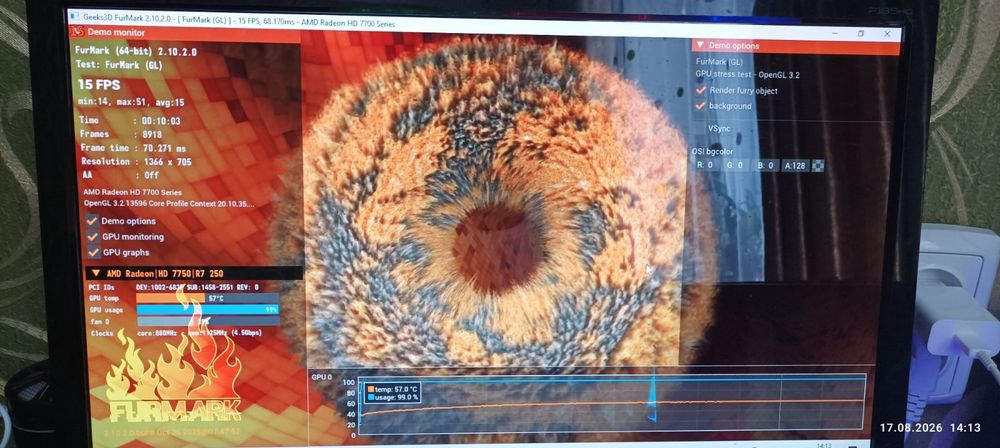Uncheck the GPU graphs checkbox

(93, 252)
